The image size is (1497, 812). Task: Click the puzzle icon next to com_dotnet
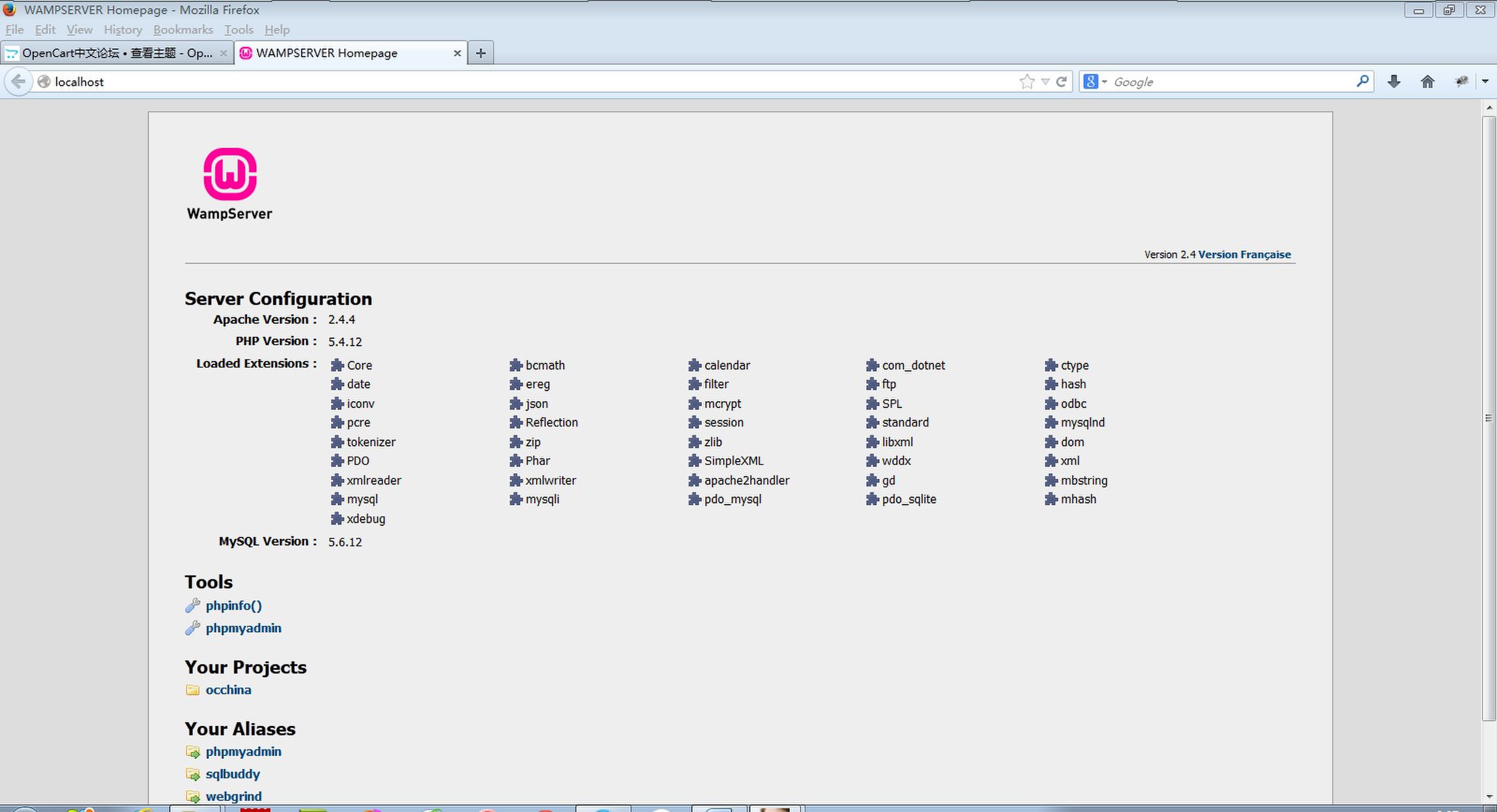coord(872,365)
